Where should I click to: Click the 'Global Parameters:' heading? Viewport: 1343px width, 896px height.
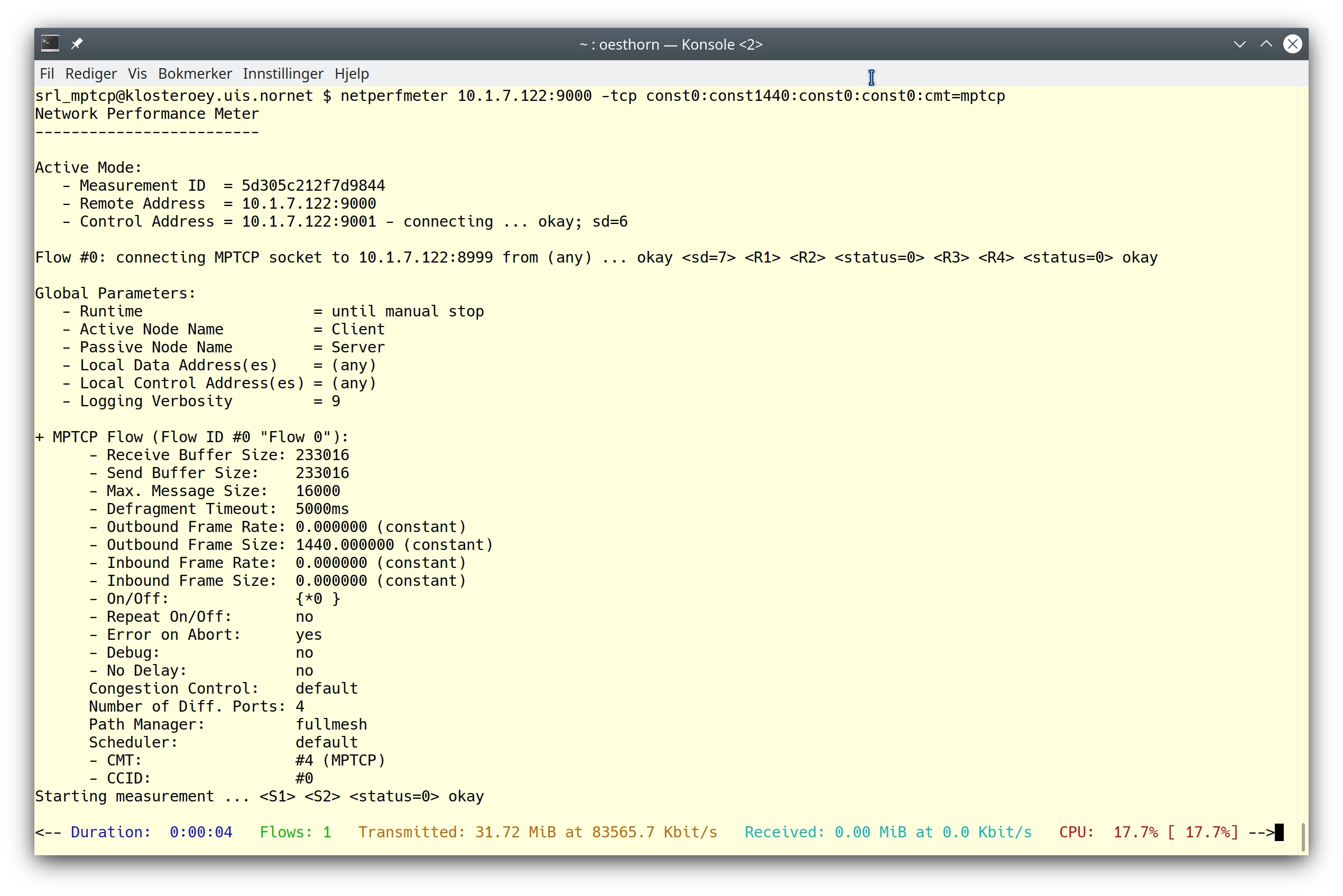(115, 293)
